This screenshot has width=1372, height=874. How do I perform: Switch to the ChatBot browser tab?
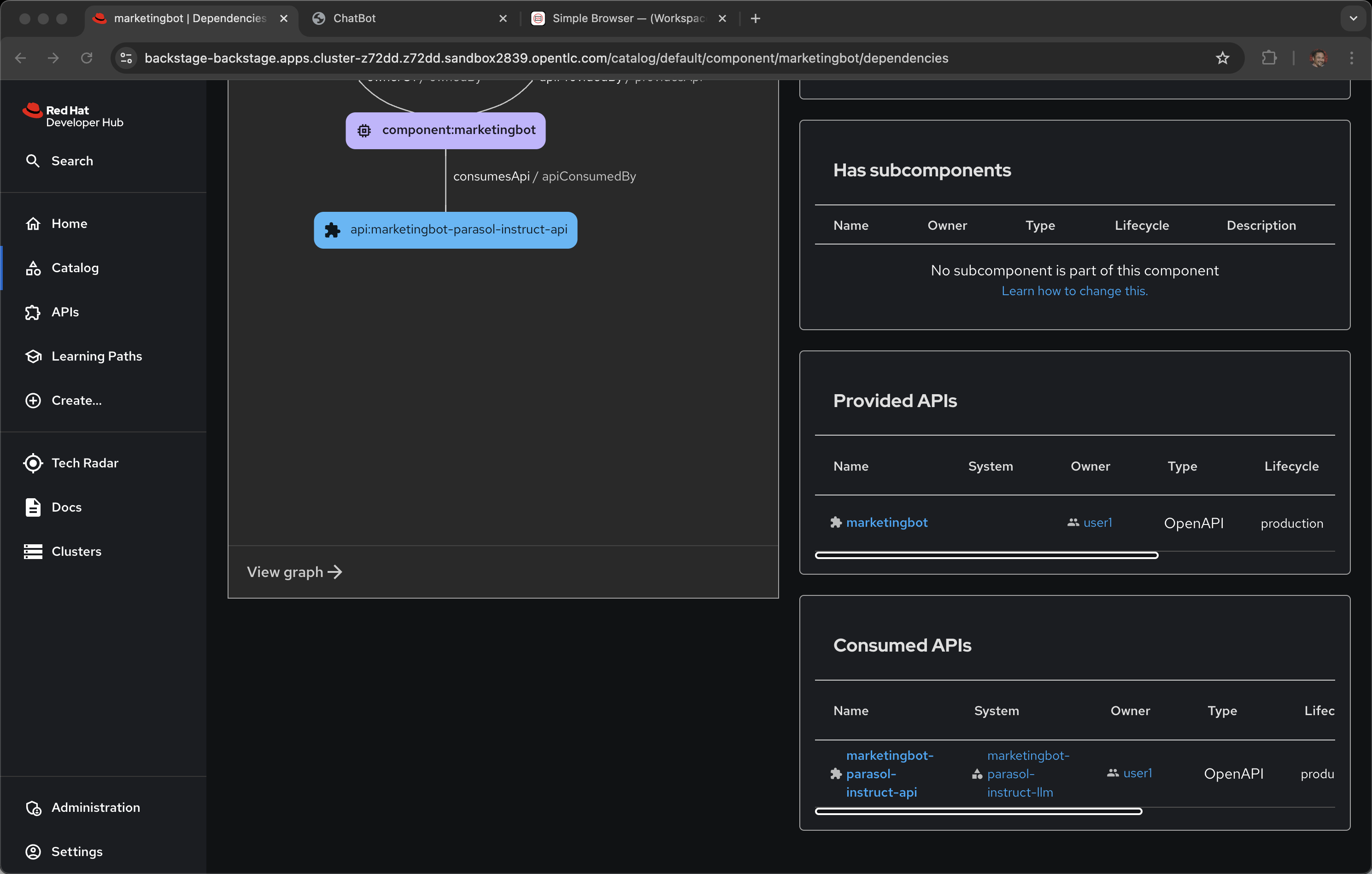point(354,18)
